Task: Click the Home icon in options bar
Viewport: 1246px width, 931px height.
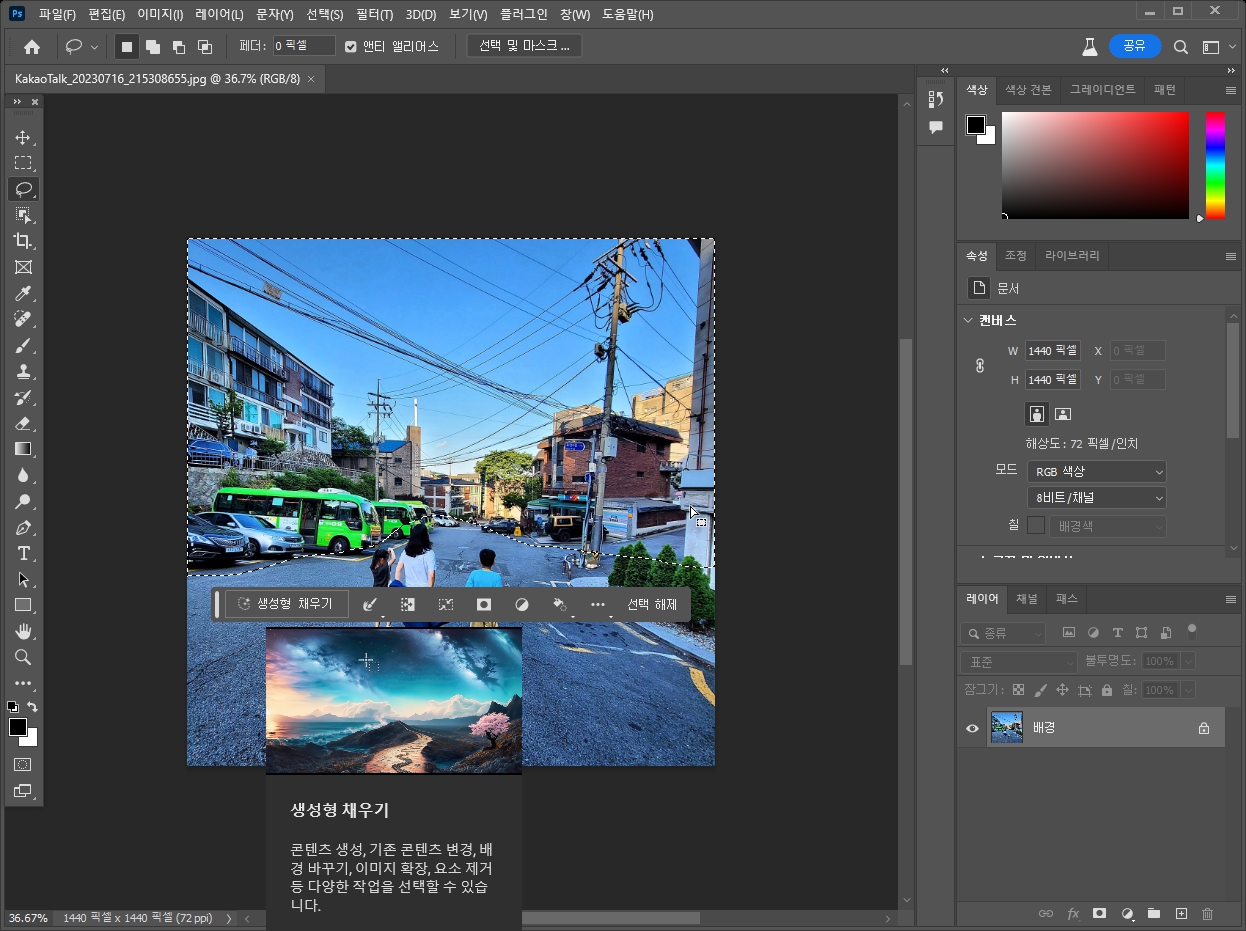Action: click(32, 46)
